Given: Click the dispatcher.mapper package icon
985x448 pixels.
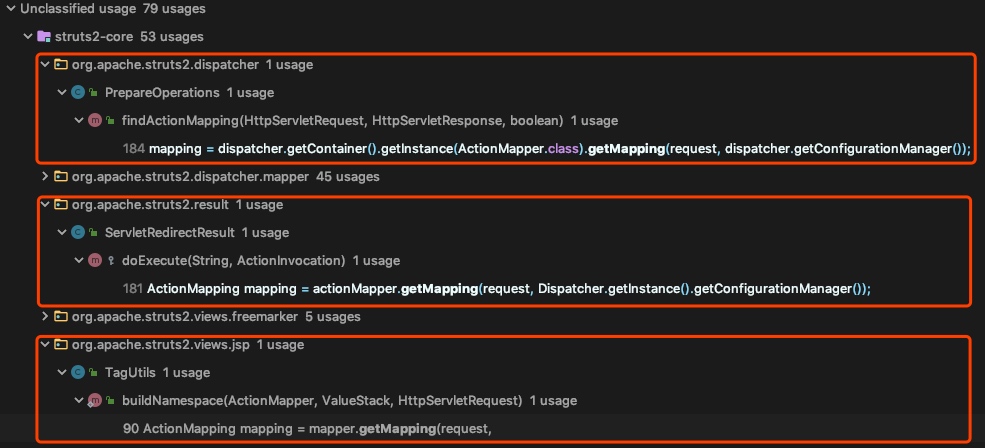Looking at the screenshot, I should tap(61, 177).
